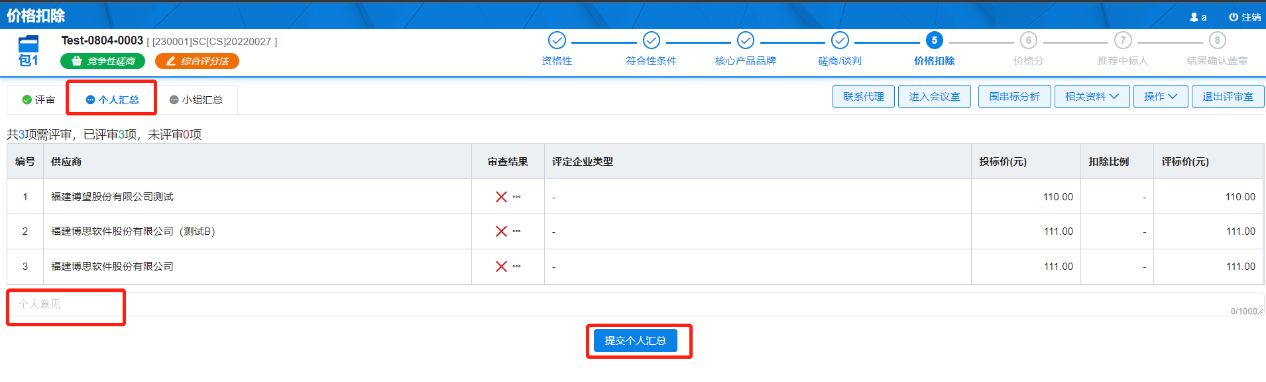Click the 价格扣除 page title
Viewport: 1266px width, 382px height.
[36, 15]
